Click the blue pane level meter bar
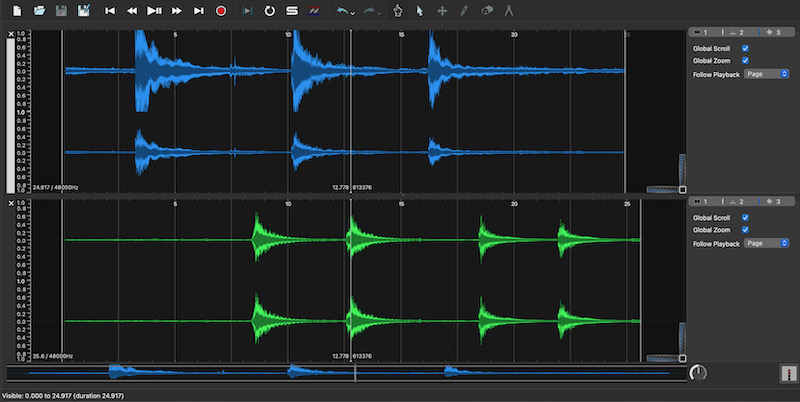 tap(10, 115)
